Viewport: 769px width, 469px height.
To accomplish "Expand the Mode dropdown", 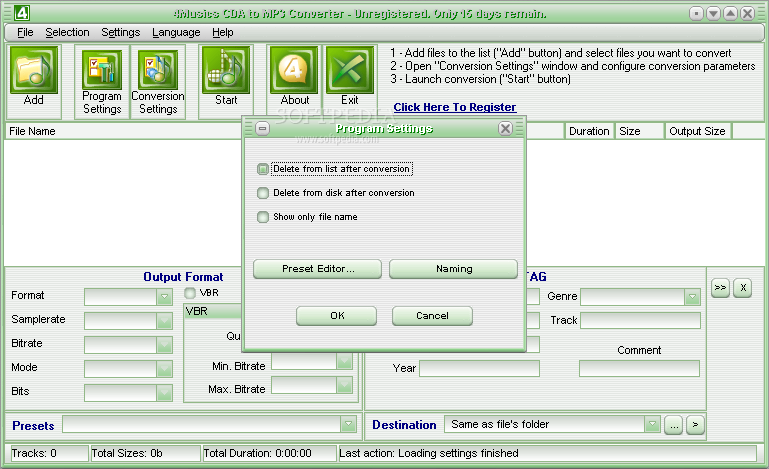I will (164, 369).
